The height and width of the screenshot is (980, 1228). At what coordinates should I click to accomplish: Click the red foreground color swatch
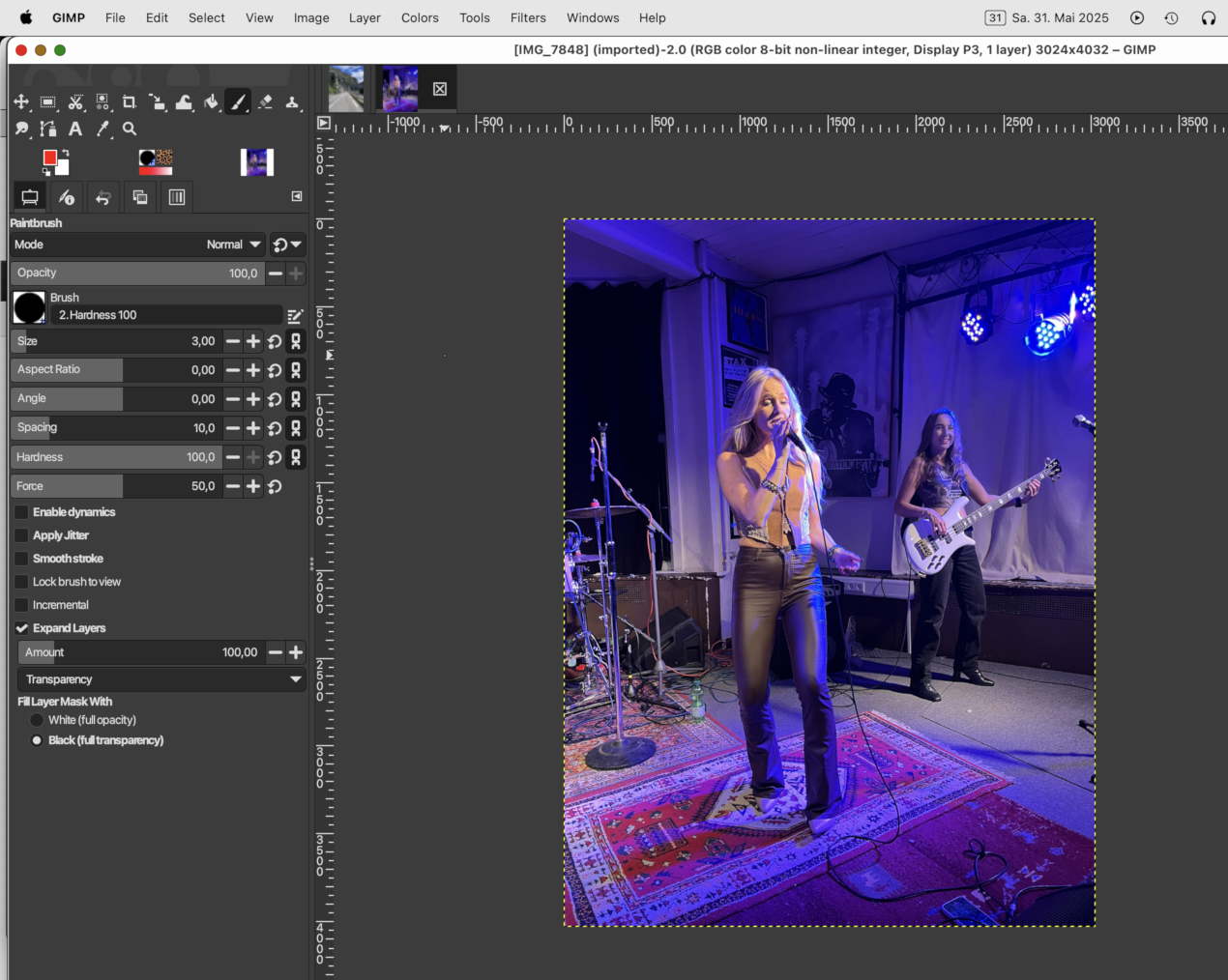(x=49, y=158)
